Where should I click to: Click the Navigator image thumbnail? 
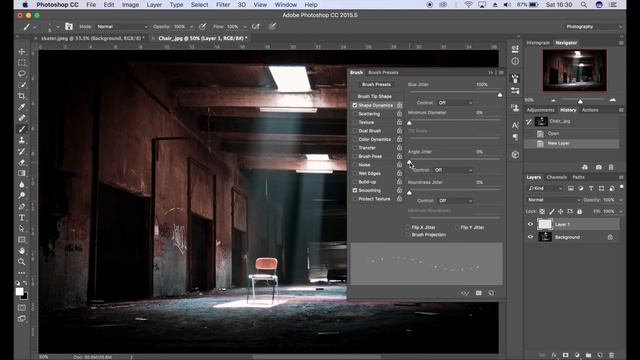pos(574,70)
